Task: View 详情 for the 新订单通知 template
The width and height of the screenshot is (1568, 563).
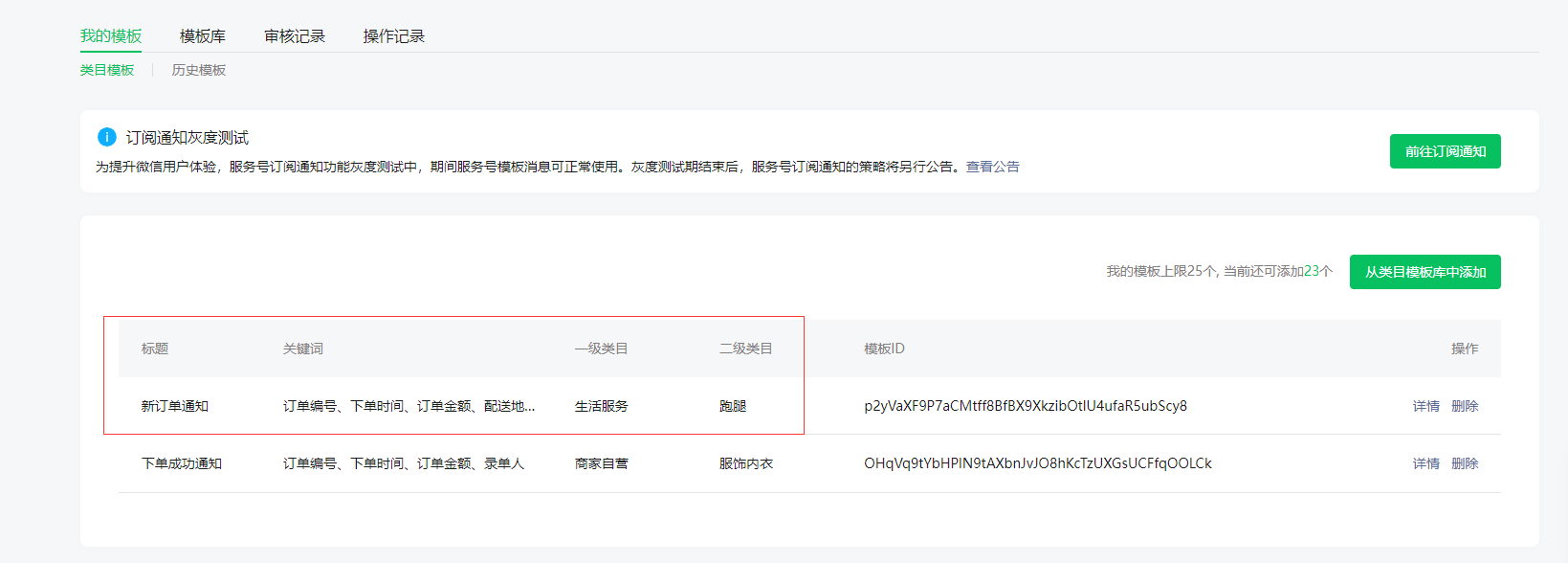Action: [x=1425, y=406]
